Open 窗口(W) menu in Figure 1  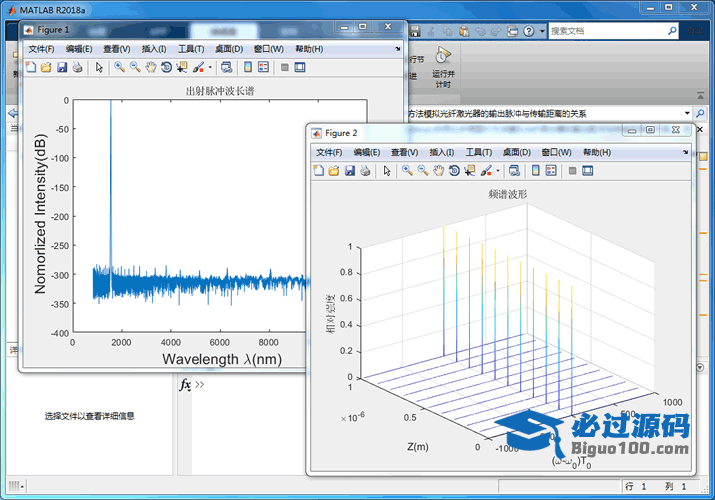click(x=269, y=49)
